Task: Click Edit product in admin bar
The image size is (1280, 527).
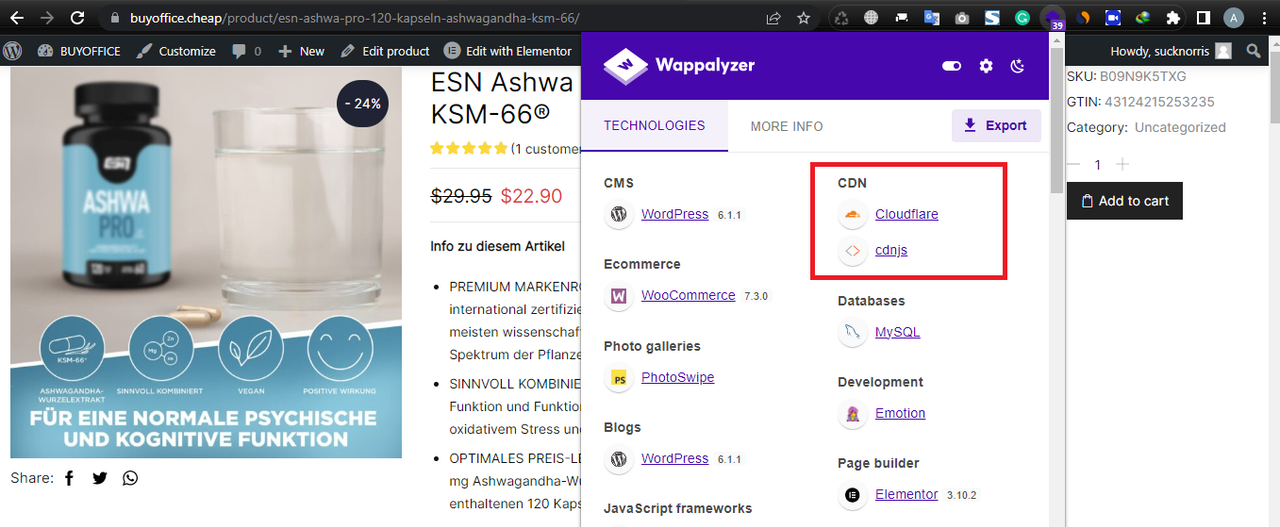Action: click(385, 51)
